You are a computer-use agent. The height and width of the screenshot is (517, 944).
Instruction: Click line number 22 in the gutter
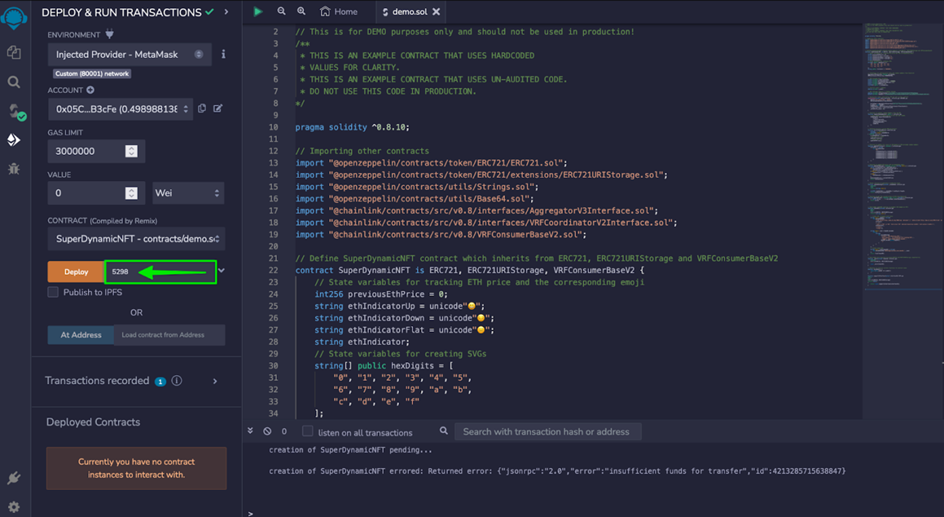(x=273, y=270)
